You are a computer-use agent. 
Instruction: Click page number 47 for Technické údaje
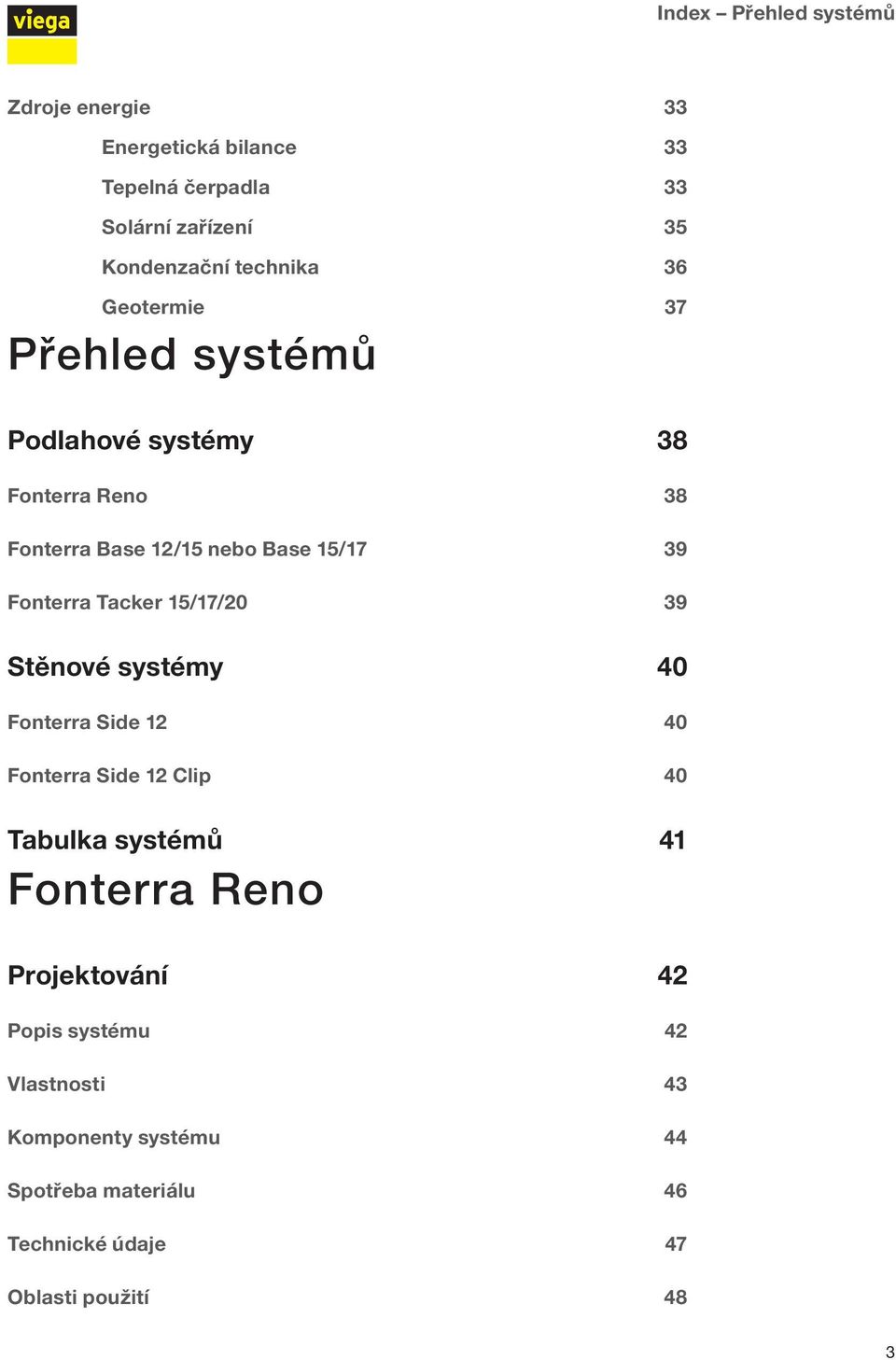pyautogui.click(x=676, y=1244)
